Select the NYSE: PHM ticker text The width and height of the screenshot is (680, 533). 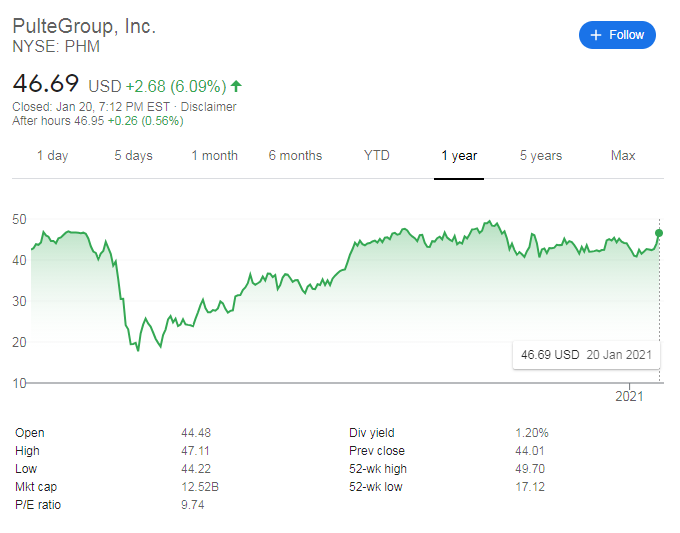point(56,46)
